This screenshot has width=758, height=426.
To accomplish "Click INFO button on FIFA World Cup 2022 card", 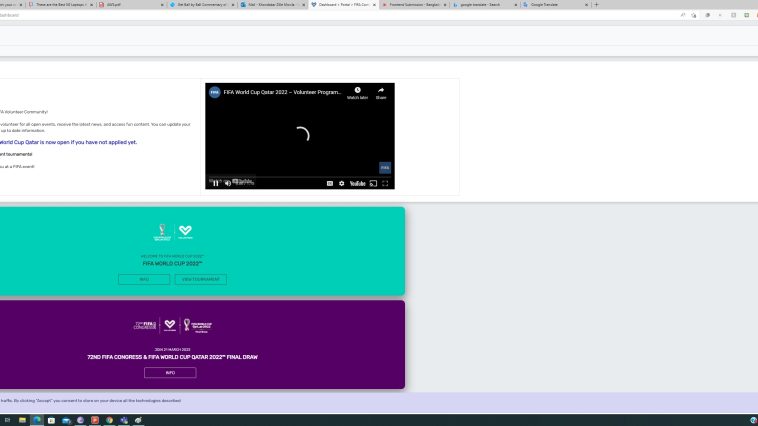I will click(144, 280).
